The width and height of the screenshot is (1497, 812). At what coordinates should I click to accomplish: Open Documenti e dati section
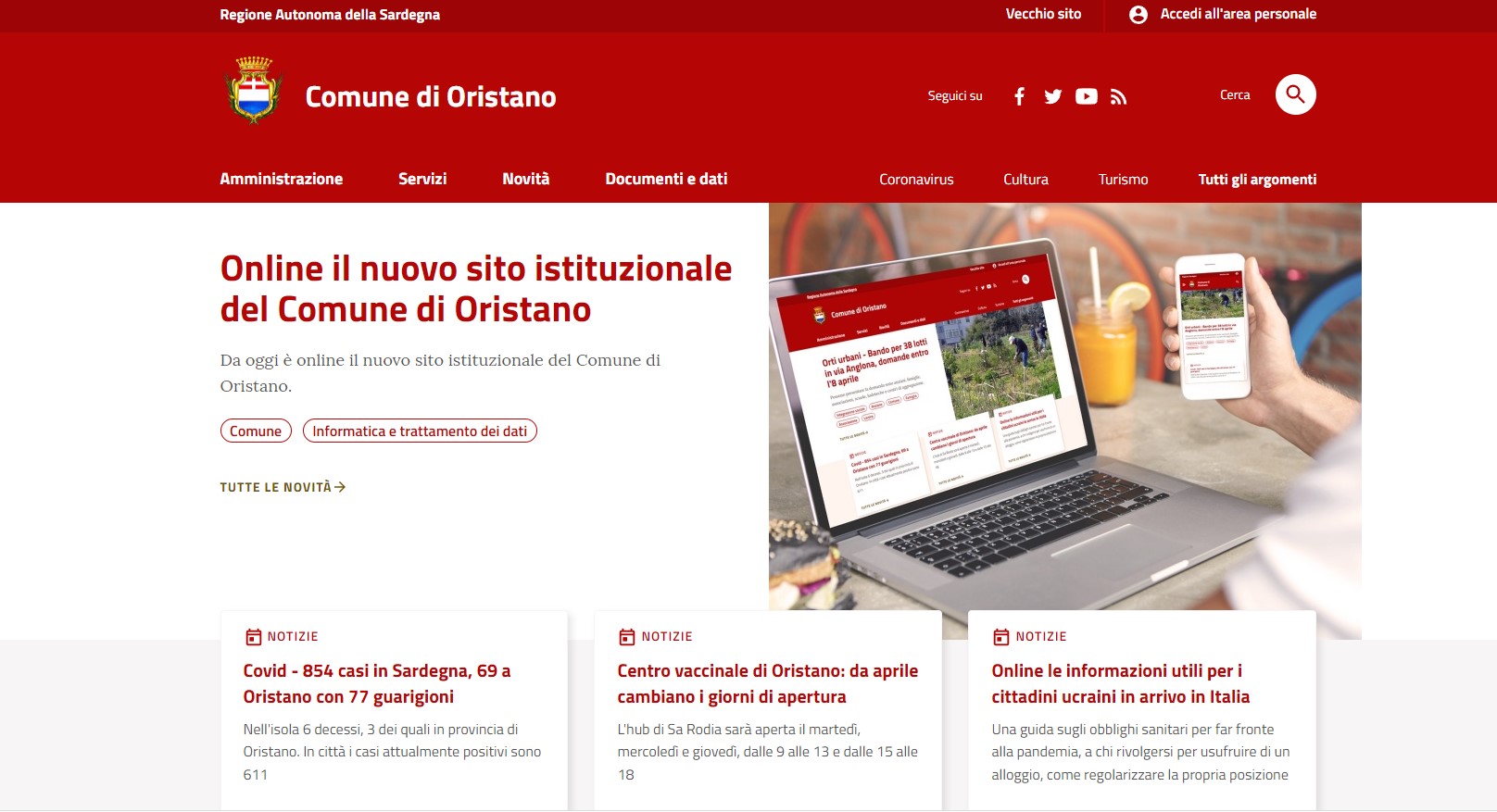point(666,179)
